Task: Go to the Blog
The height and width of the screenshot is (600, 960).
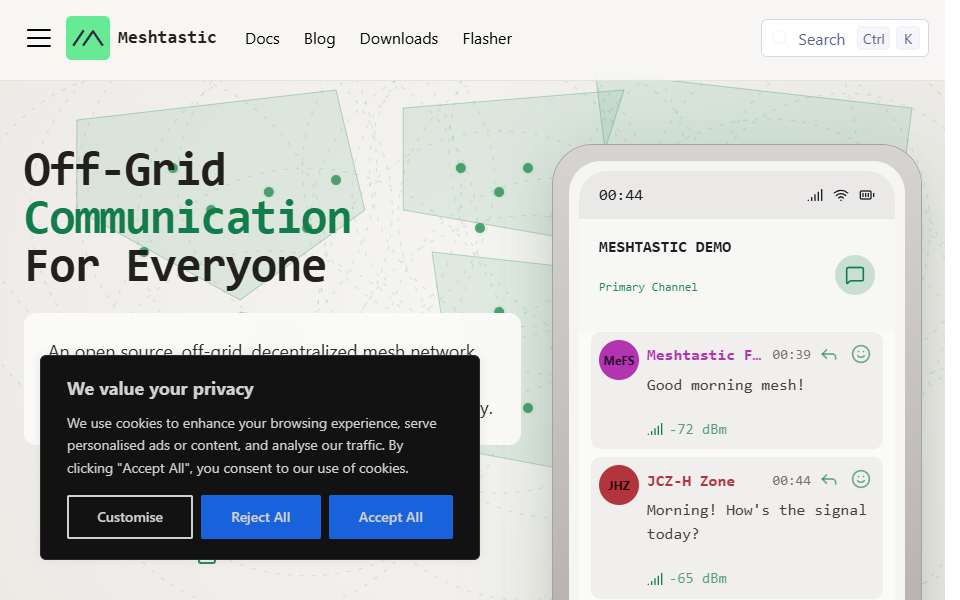Action: pyautogui.click(x=320, y=39)
